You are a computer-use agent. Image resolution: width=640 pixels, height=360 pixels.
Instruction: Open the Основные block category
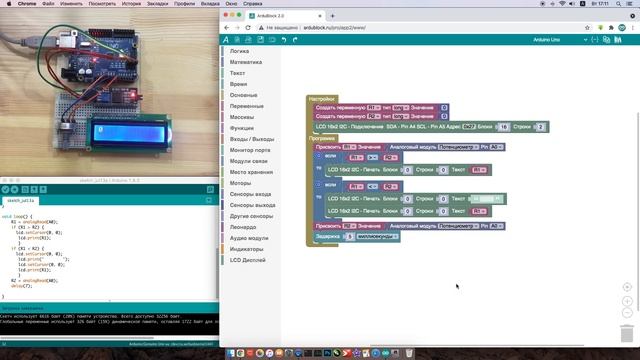[x=243, y=95]
